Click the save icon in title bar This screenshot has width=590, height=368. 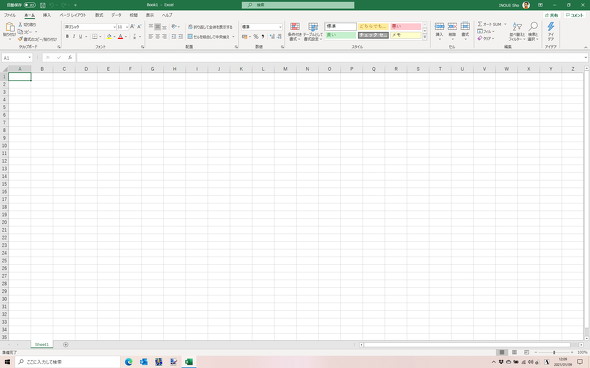43,5
